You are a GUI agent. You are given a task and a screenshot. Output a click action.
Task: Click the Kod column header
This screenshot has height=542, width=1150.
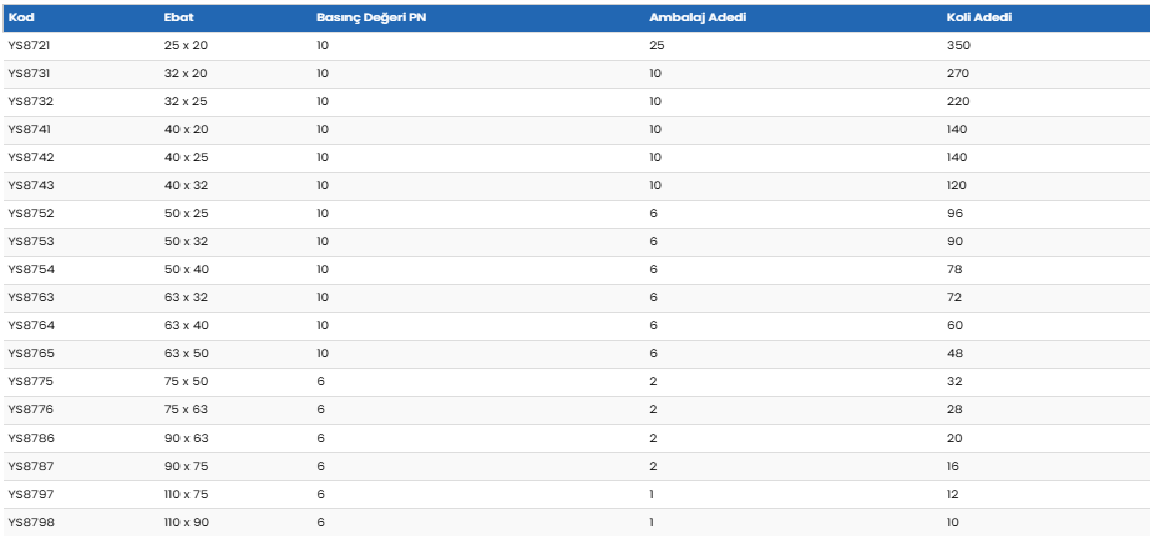(21, 17)
